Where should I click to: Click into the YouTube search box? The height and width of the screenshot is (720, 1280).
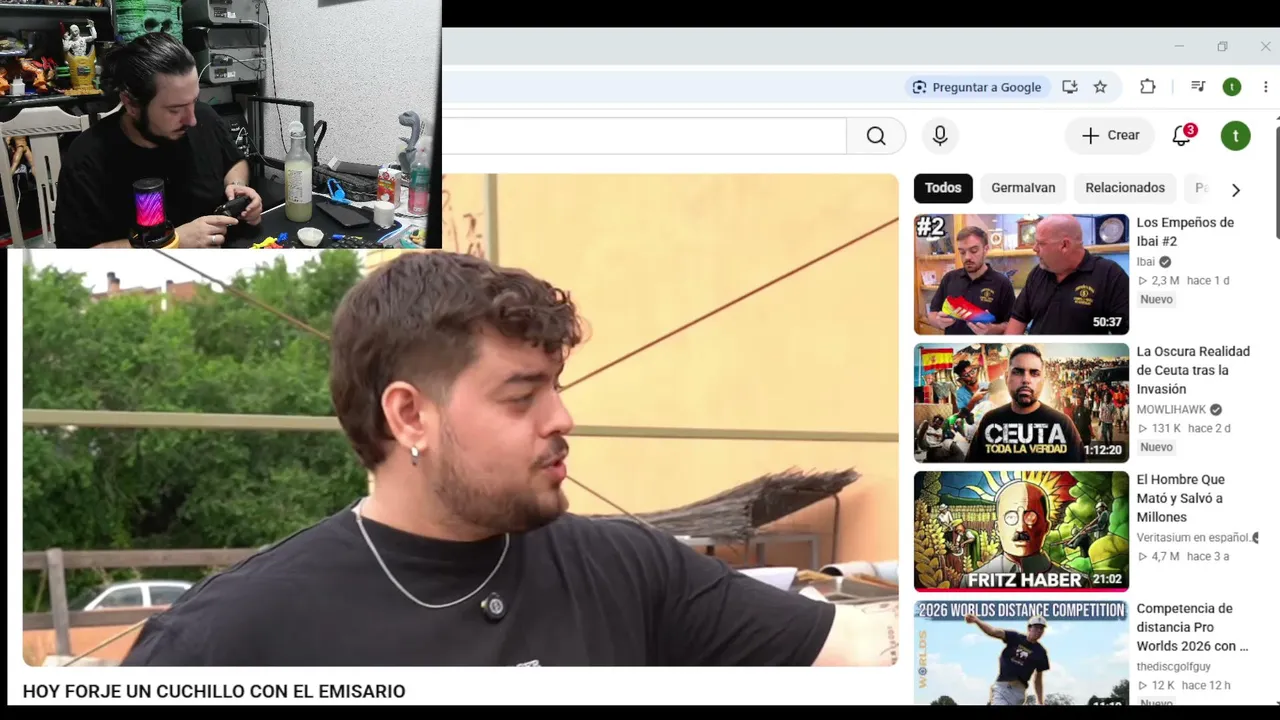(x=644, y=136)
